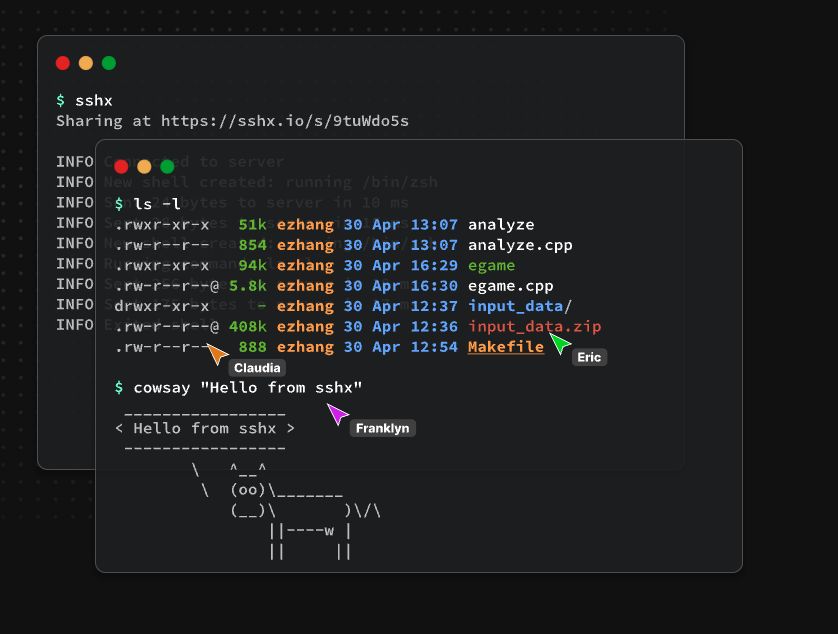Click the first INFO log label in back window
The image size is (838, 634).
pyautogui.click(x=75, y=161)
